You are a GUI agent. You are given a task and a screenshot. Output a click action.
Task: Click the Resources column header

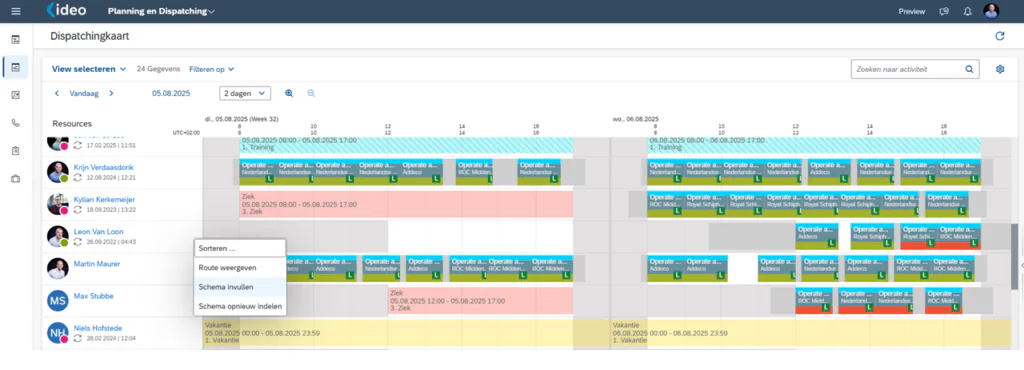72,123
